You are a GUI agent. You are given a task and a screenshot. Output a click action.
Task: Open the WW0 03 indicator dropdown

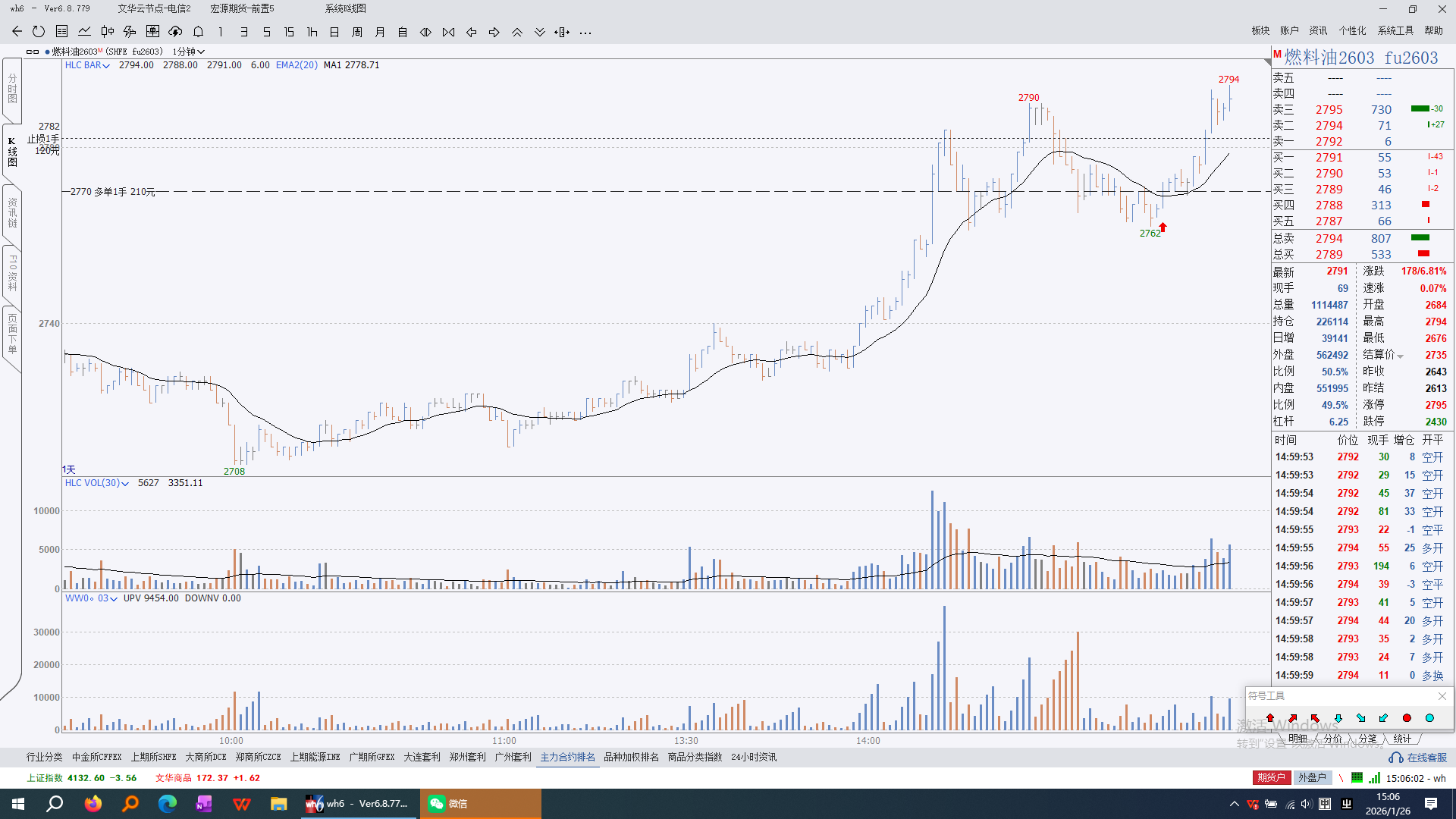91,598
